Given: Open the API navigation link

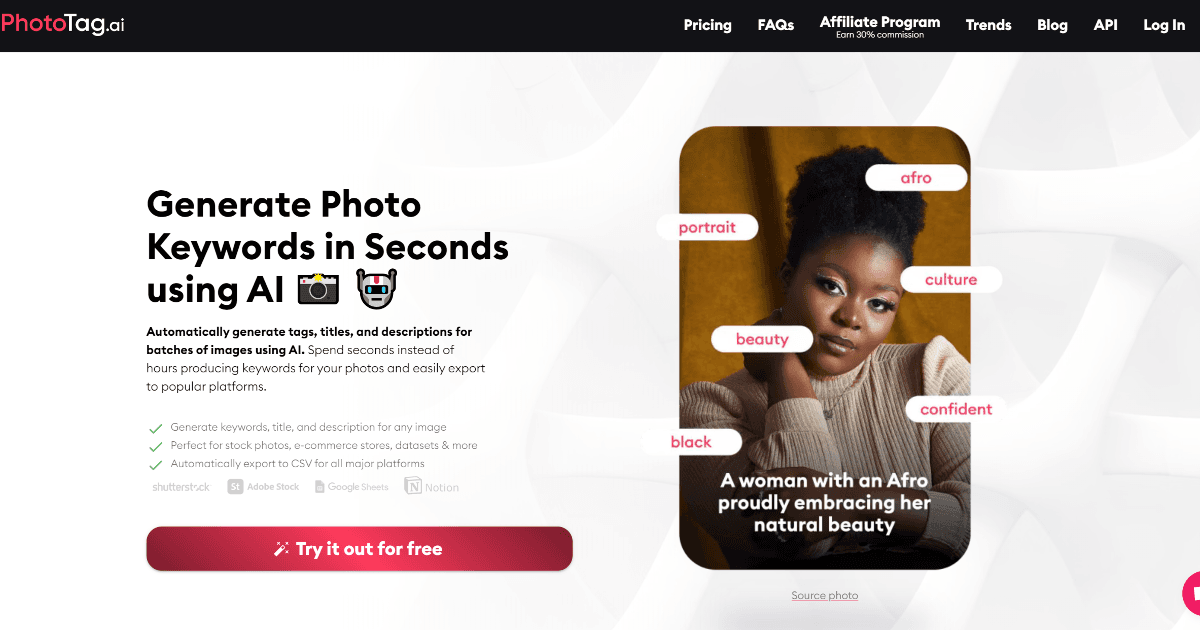Looking at the screenshot, I should [x=1105, y=25].
